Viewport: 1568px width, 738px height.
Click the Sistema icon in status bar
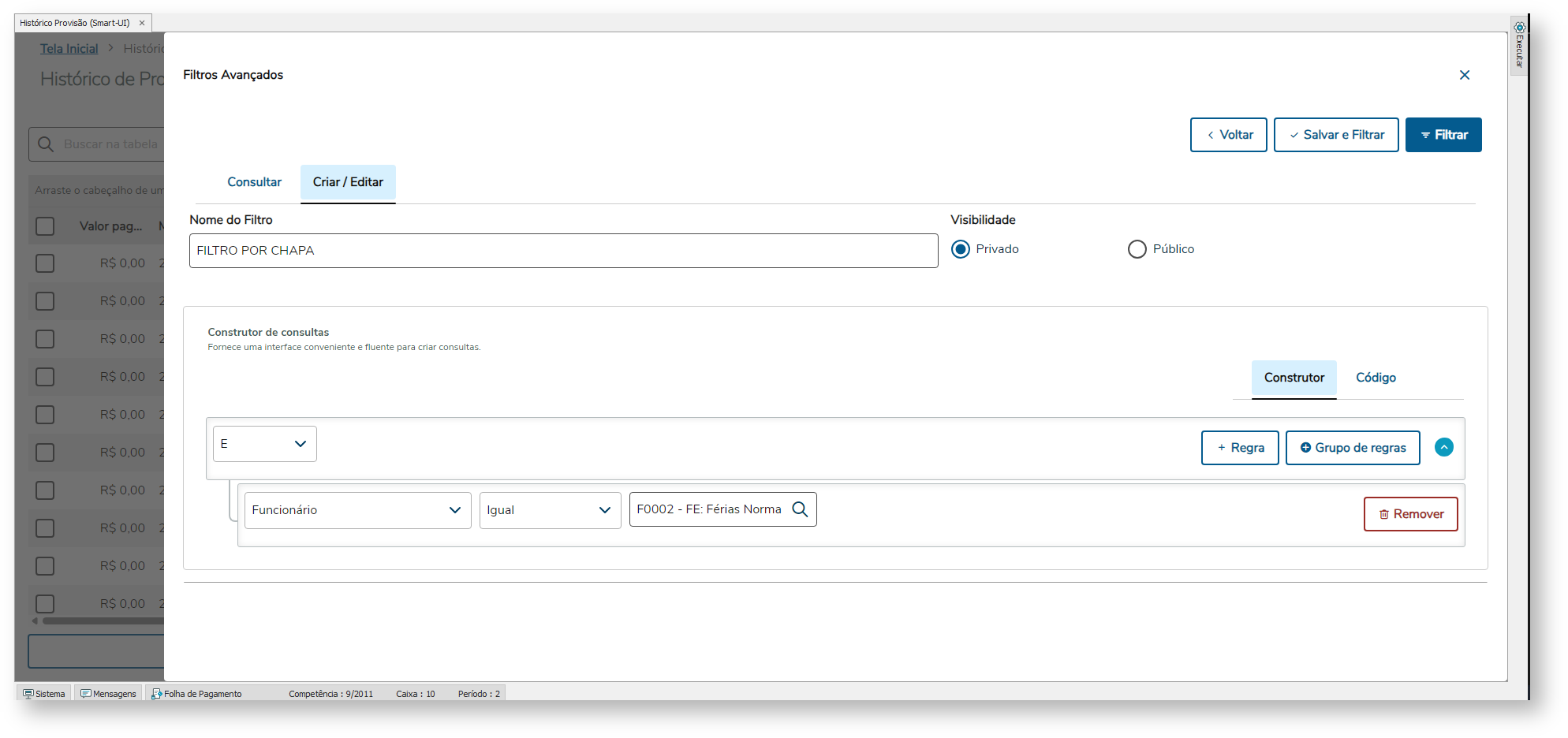point(28,694)
